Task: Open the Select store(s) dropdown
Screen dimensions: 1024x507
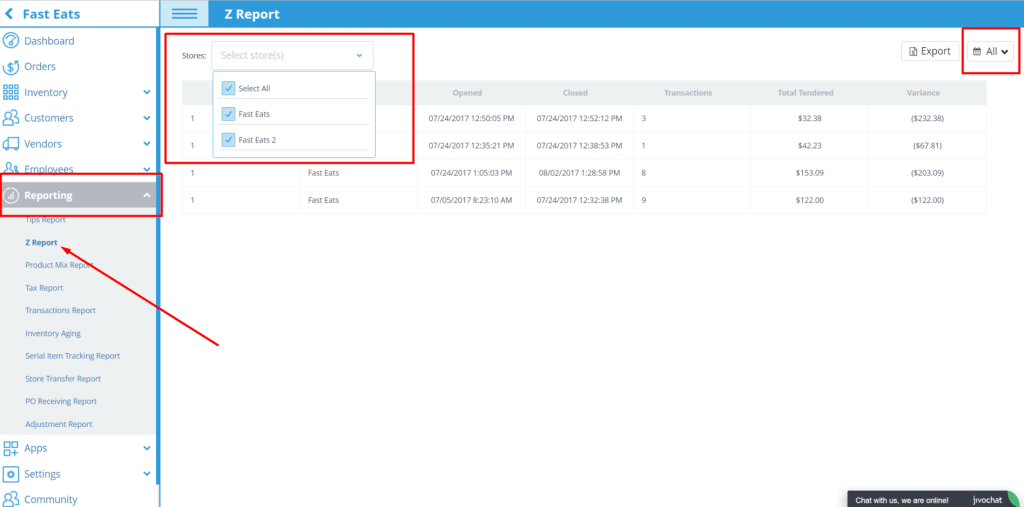Action: tap(292, 56)
